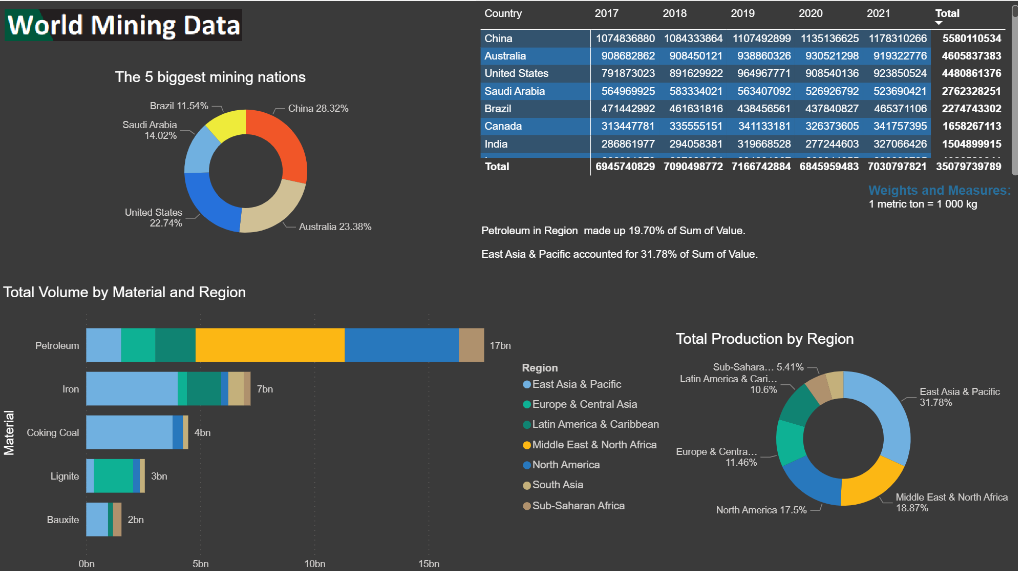This screenshot has width=1018, height=571.
Task: Click the sort arrow above Total column
Action: [939, 21]
